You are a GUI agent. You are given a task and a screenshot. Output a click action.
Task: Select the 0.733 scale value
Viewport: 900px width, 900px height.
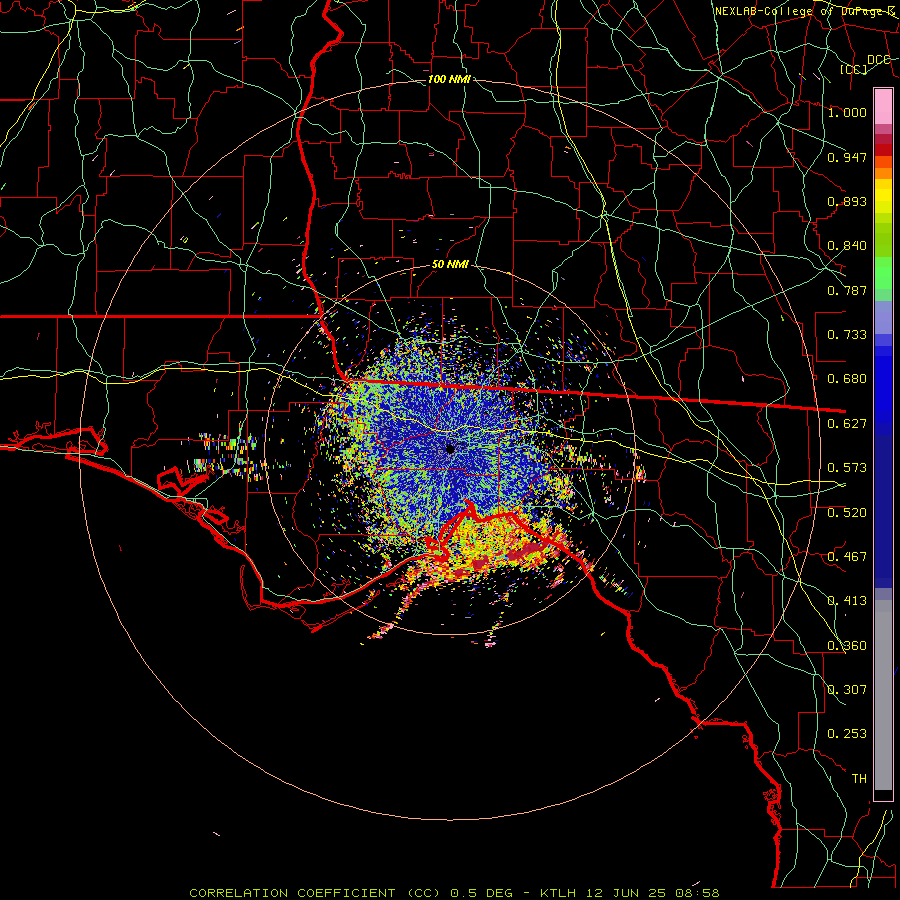(847, 335)
